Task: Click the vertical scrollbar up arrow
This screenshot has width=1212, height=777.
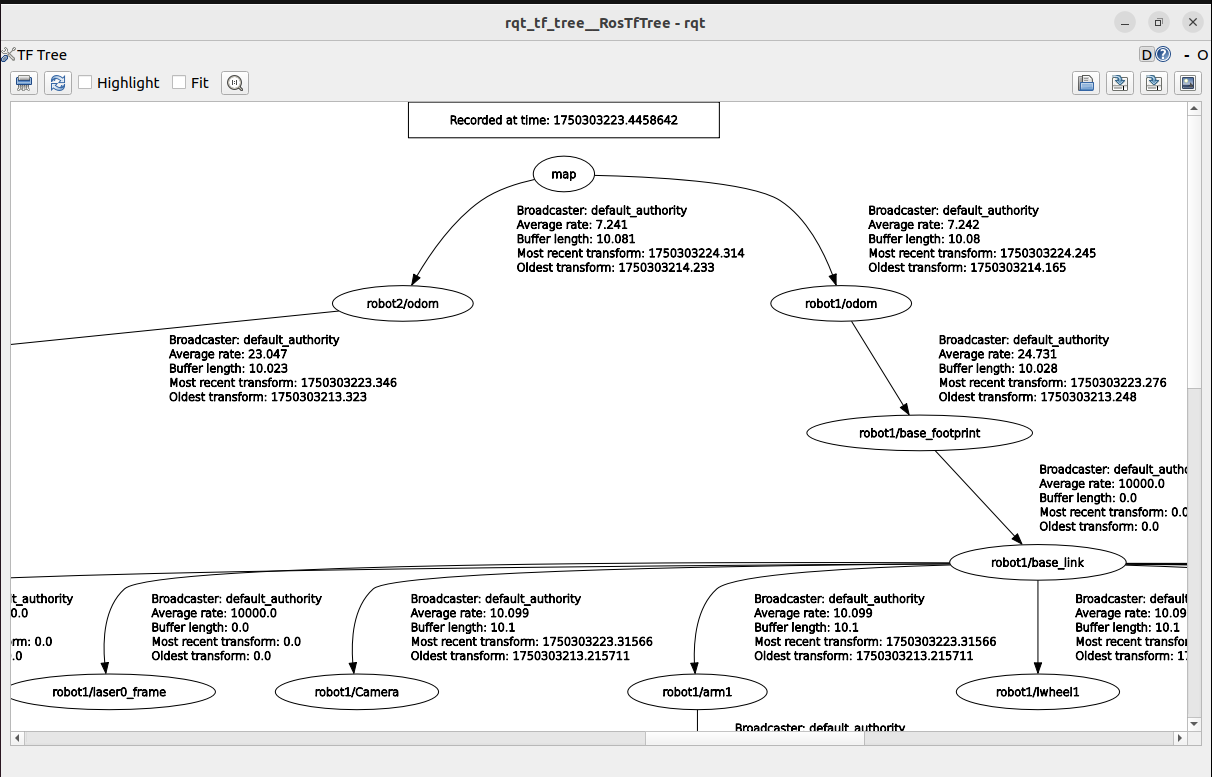Action: click(x=1194, y=108)
